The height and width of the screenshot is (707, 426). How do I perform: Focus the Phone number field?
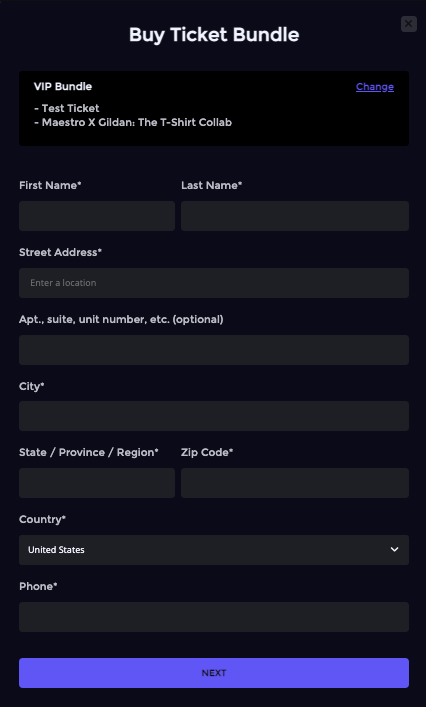pos(214,616)
